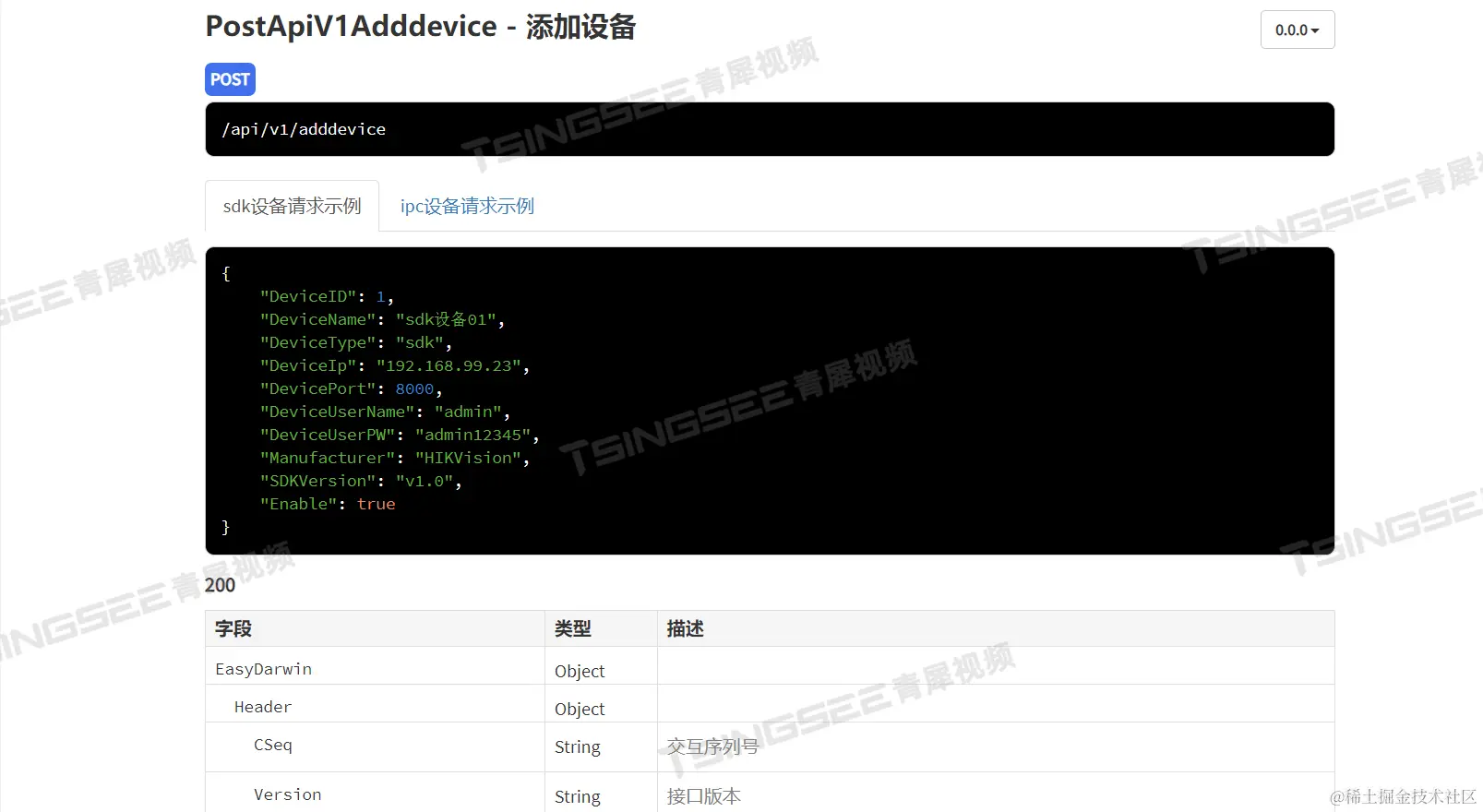Screen dimensions: 1483x812
Task: Select the sdk设备请求示例 tab
Action: coord(292,206)
